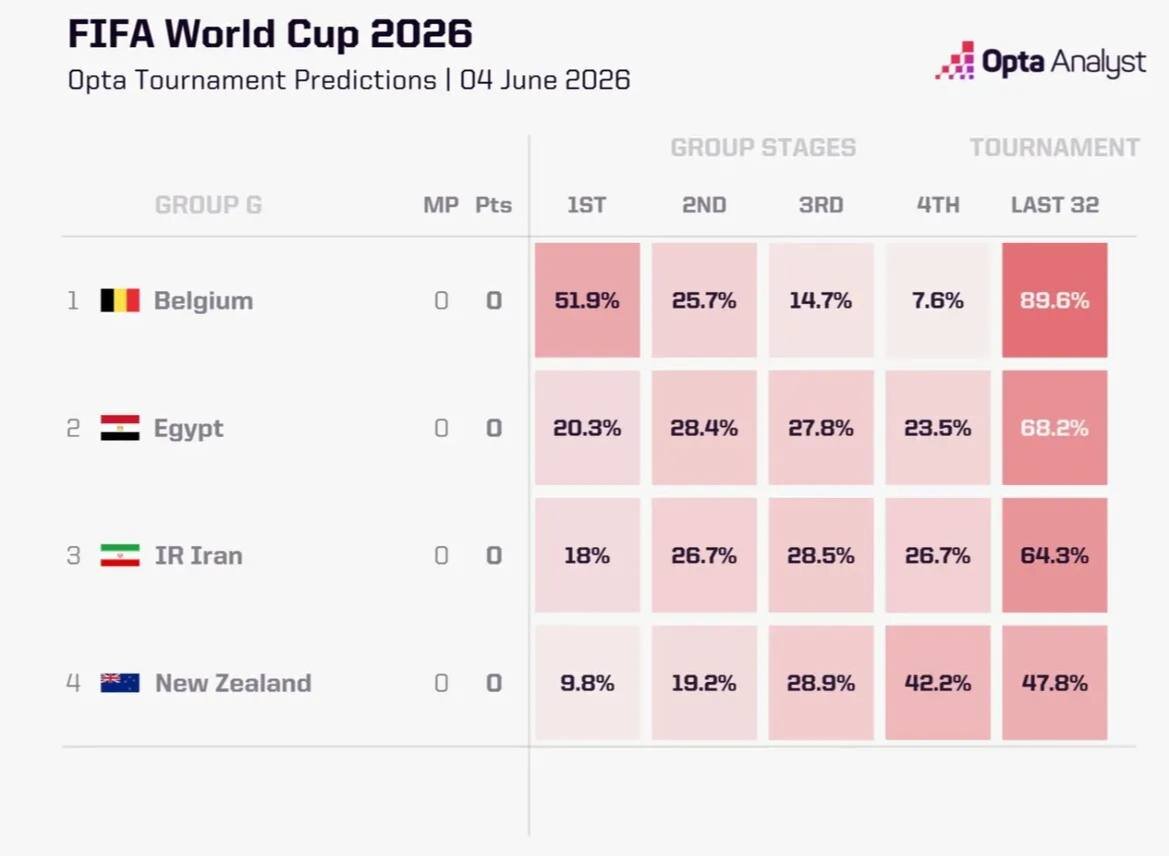Click the GROUP G header label
The width and height of the screenshot is (1169, 856).
pos(209,205)
